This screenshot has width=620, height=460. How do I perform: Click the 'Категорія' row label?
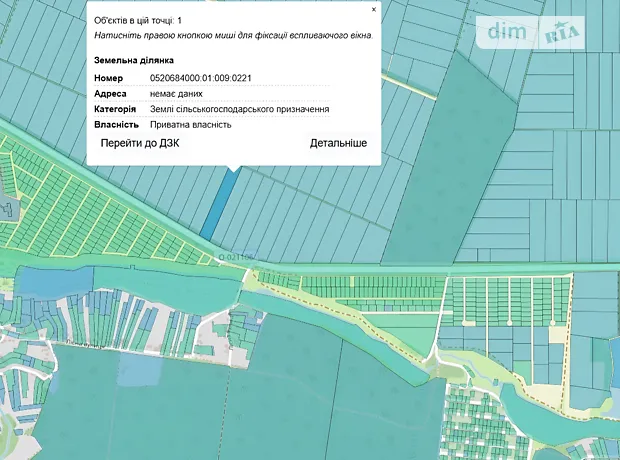click(115, 109)
